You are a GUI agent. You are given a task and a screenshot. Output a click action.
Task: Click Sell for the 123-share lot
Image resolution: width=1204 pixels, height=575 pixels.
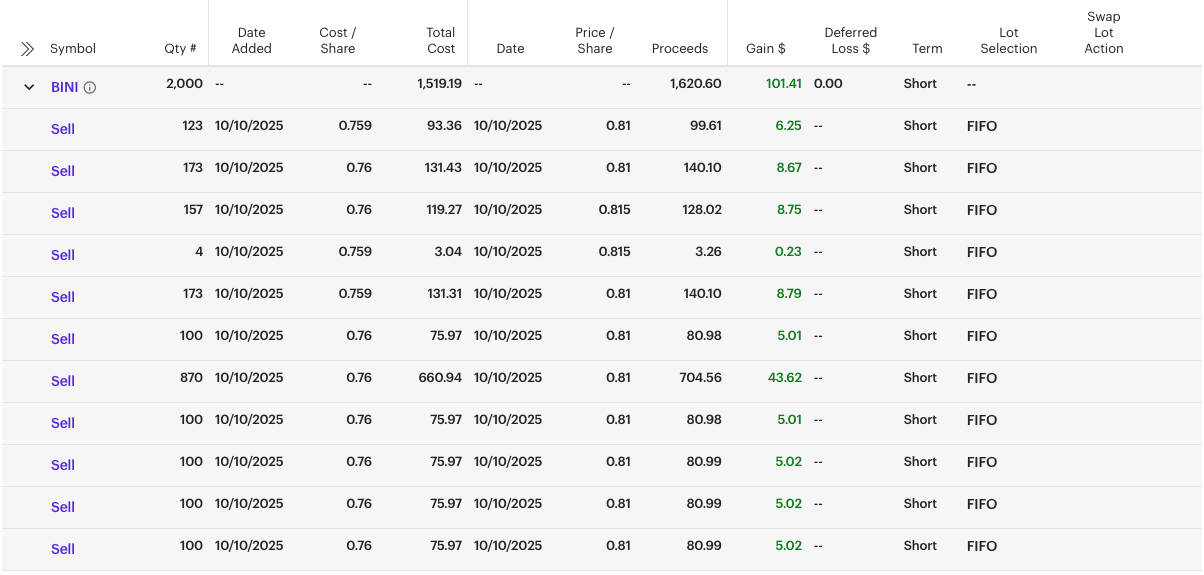(63, 129)
